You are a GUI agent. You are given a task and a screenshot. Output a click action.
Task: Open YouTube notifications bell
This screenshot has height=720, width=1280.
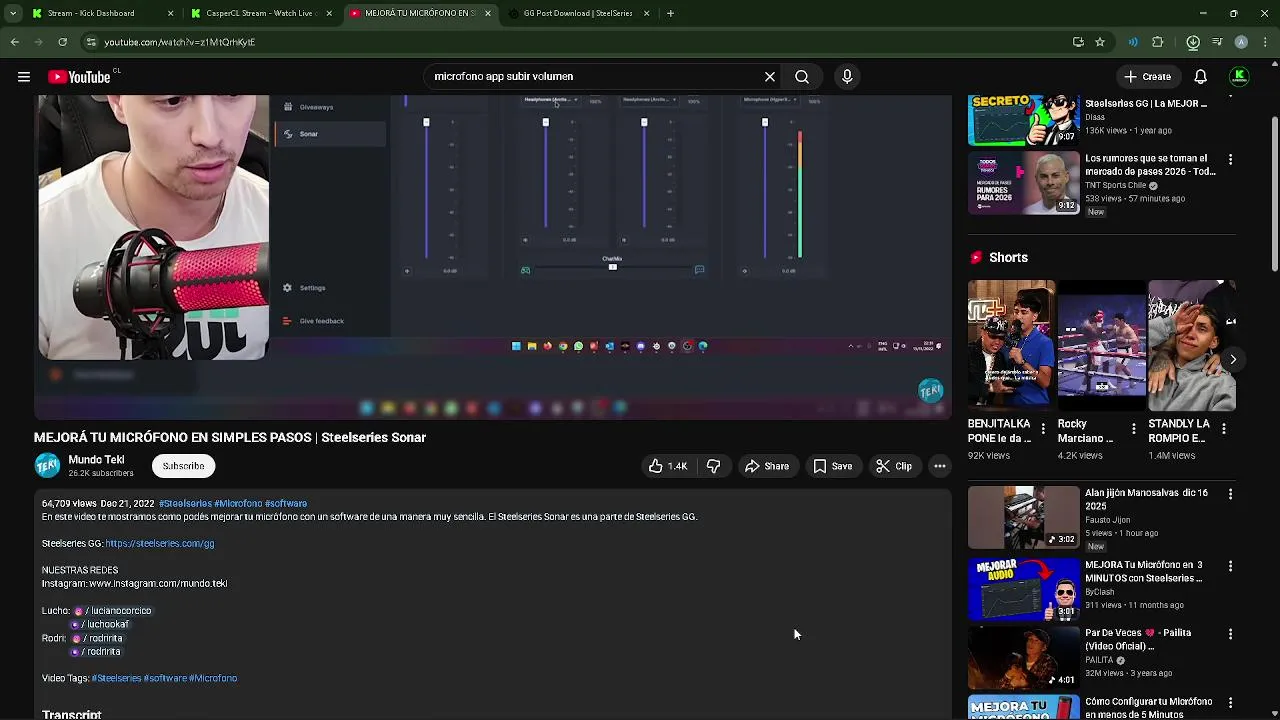(1201, 77)
